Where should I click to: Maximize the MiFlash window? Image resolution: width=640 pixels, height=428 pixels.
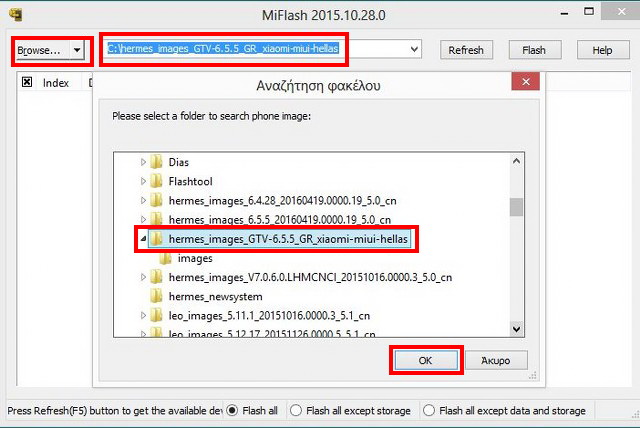point(589,12)
